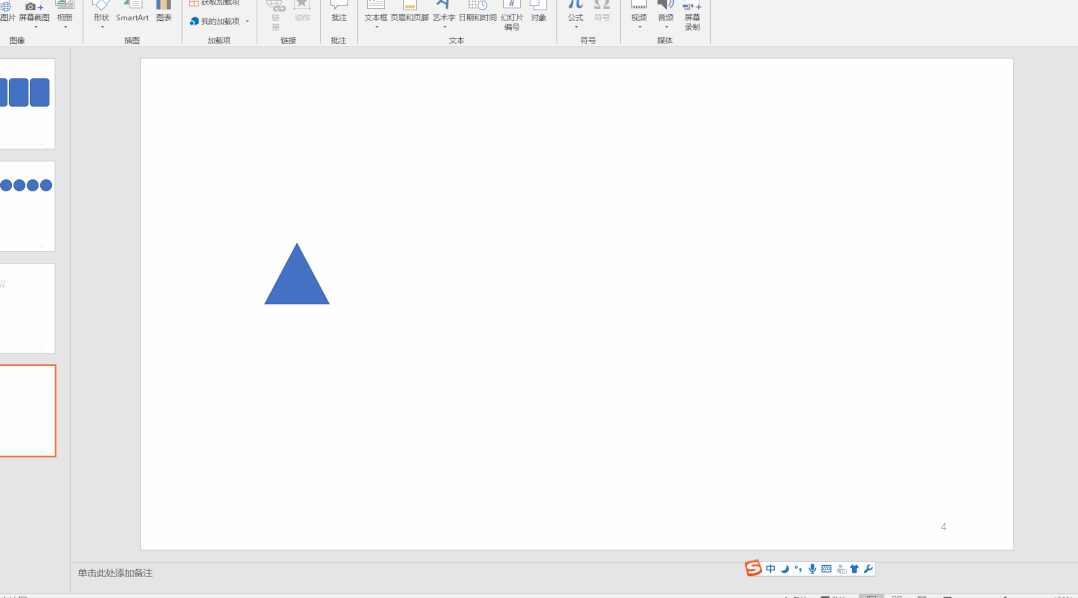Insert 艺术字 WordArt
This screenshot has width=1078, height=598.
[443, 12]
